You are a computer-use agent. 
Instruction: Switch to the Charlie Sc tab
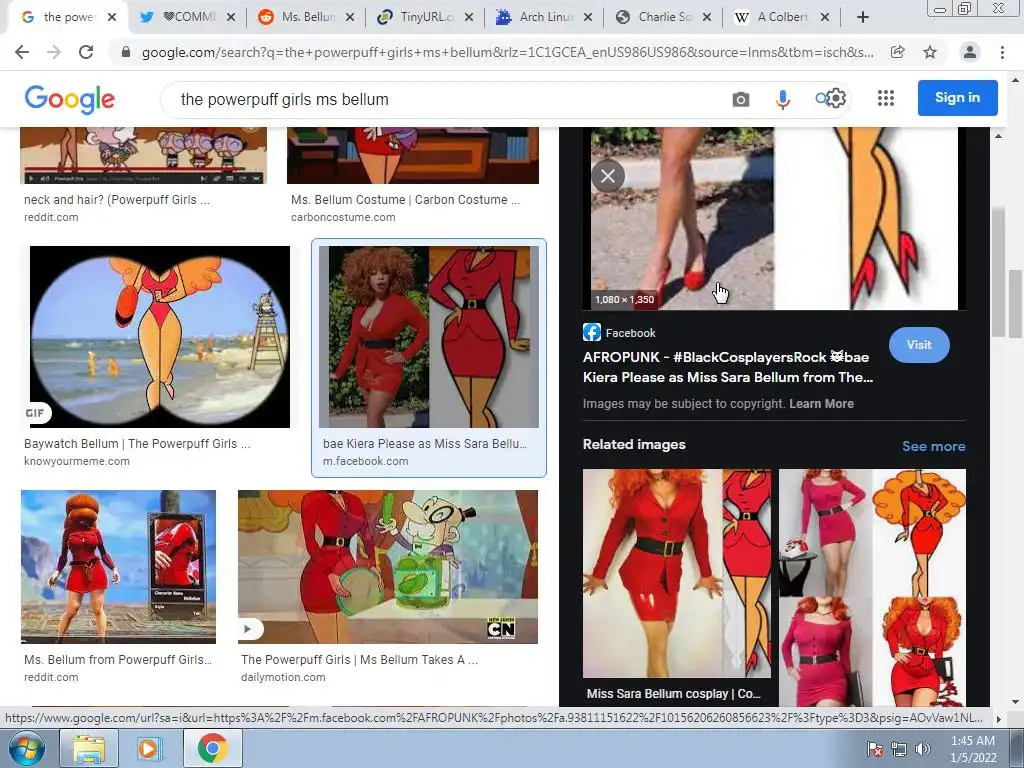click(664, 18)
